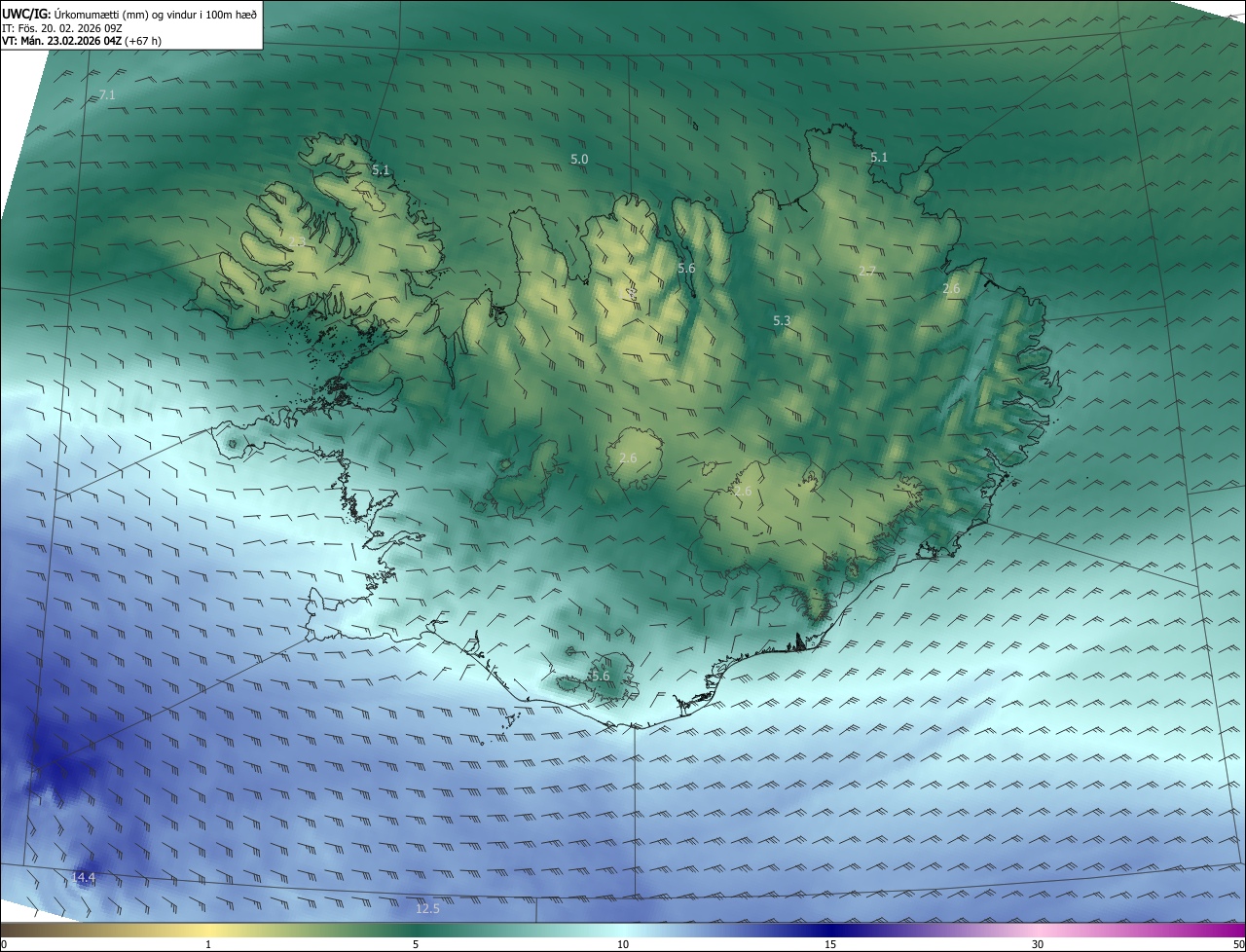Select the colorbar at the 5 tick

[x=416, y=932]
